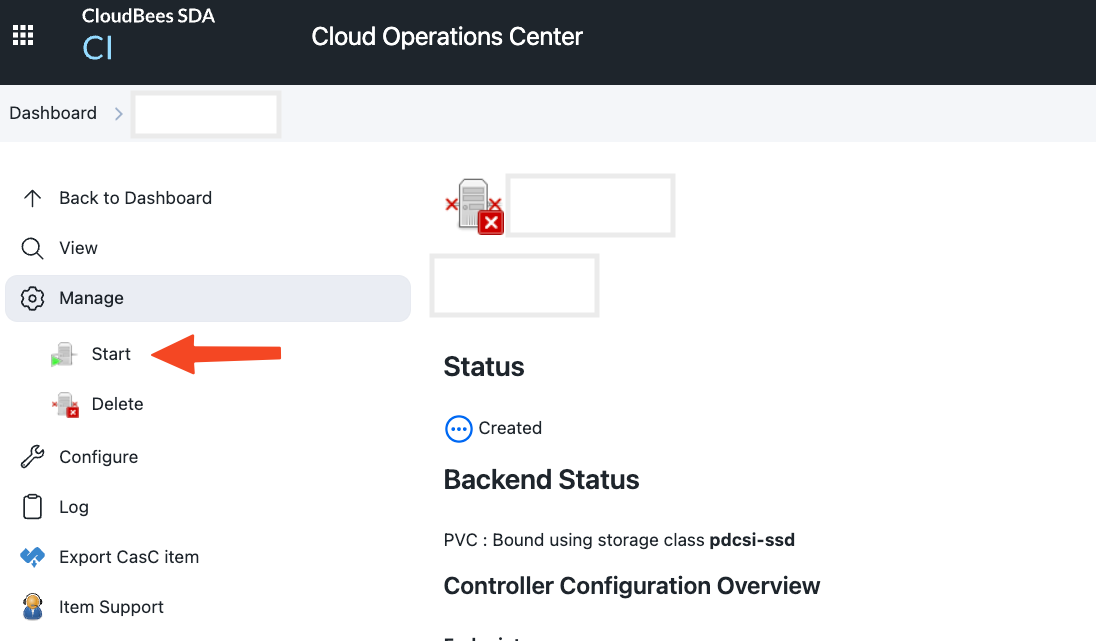
Task: Open the View sidebar link
Action: [78, 248]
